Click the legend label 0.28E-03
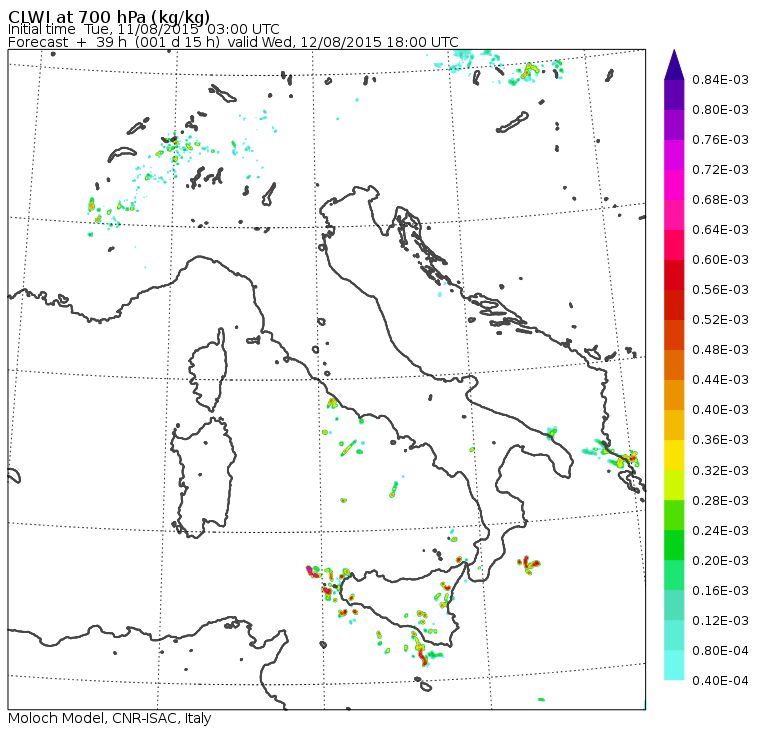The image size is (760, 731). 720,500
